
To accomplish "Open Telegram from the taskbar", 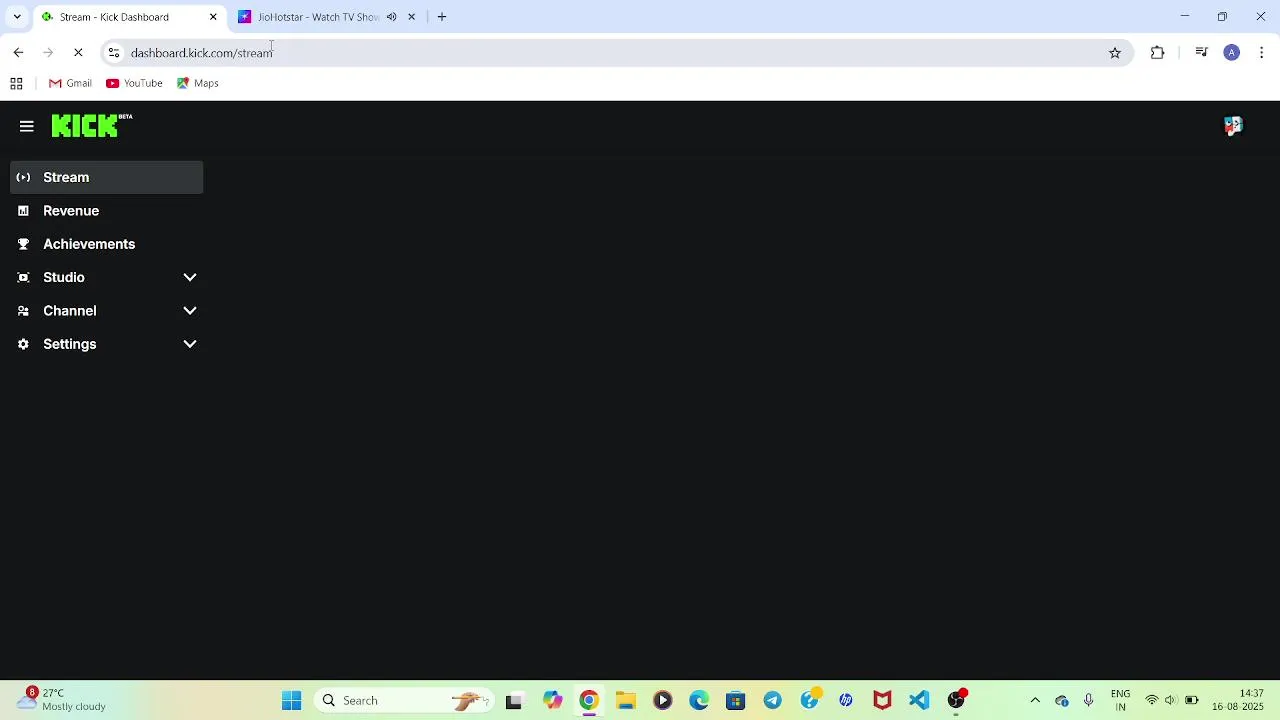I will (772, 700).
